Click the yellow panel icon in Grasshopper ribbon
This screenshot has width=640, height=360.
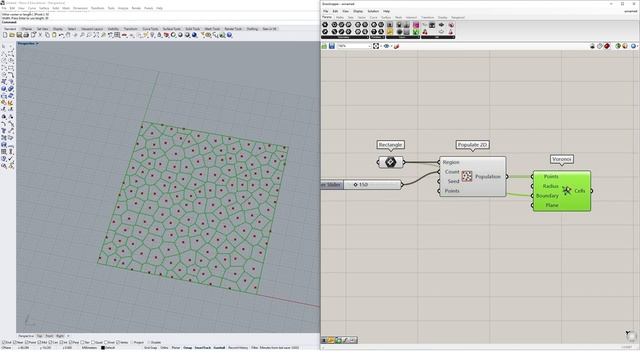tap(390, 31)
